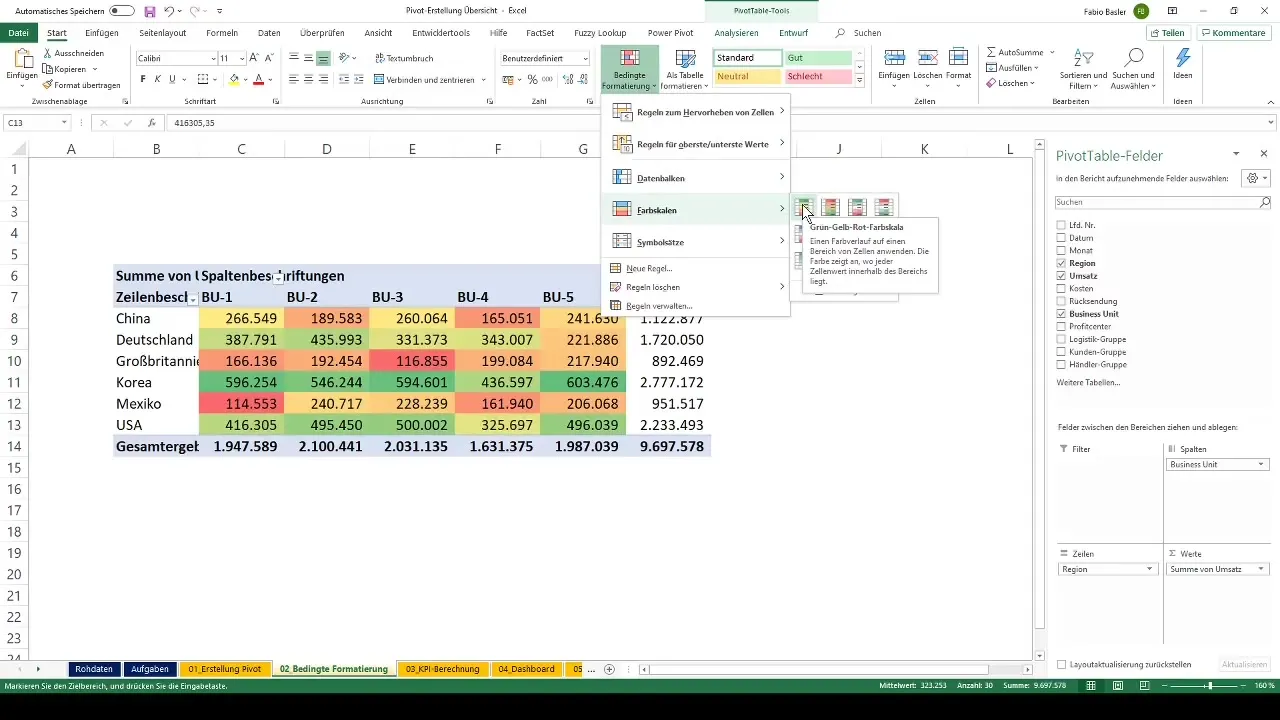This screenshot has width=1280, height=720.
Task: Check the Lfd. Nr. field
Action: 1062,225
